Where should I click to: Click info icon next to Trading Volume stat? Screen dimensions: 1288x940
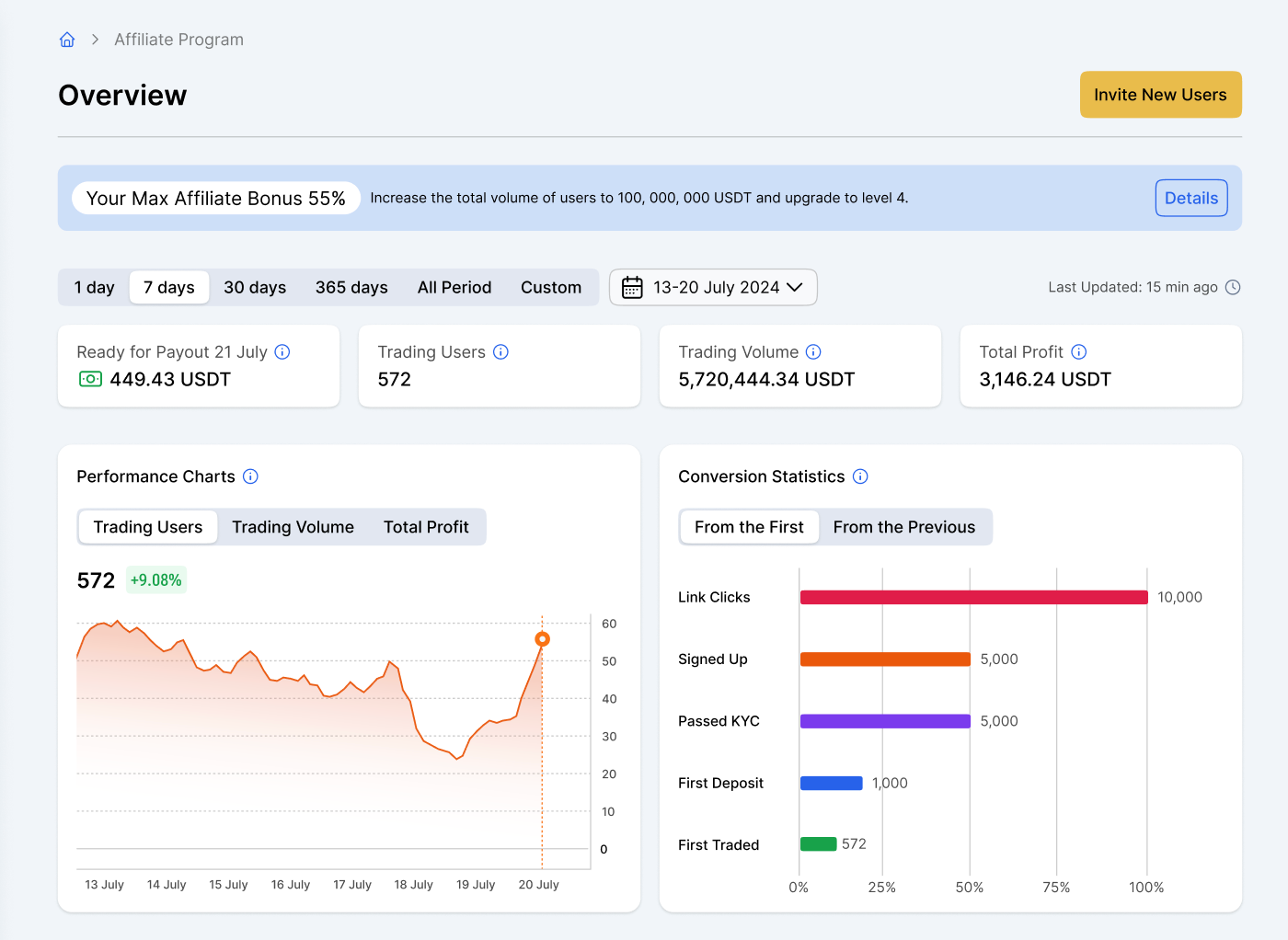813,351
